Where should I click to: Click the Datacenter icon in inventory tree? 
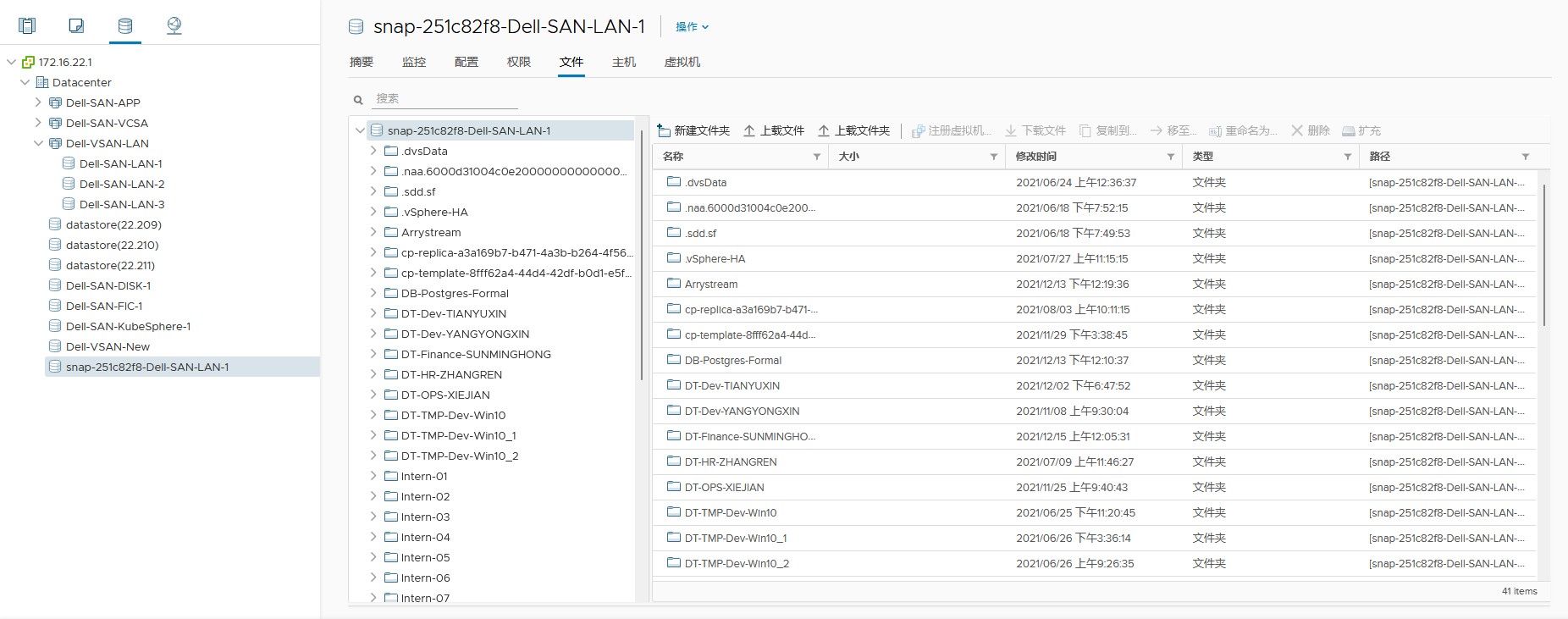click(x=42, y=82)
